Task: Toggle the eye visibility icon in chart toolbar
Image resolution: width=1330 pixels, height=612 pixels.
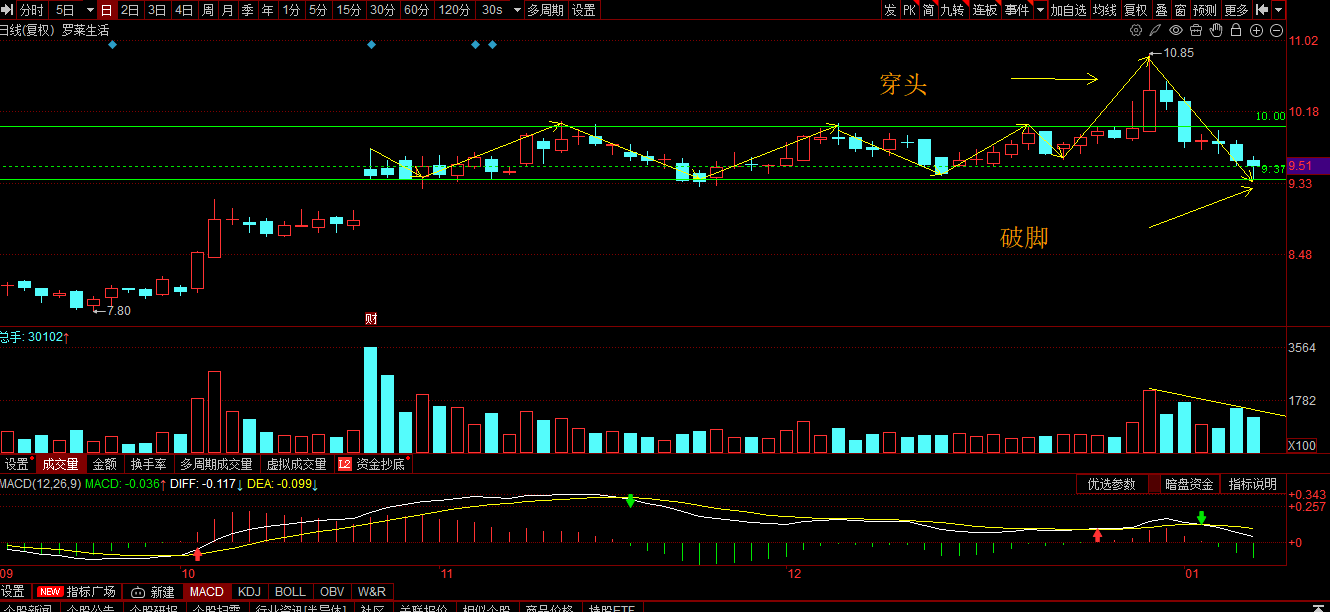Action: pyautogui.click(x=1177, y=30)
